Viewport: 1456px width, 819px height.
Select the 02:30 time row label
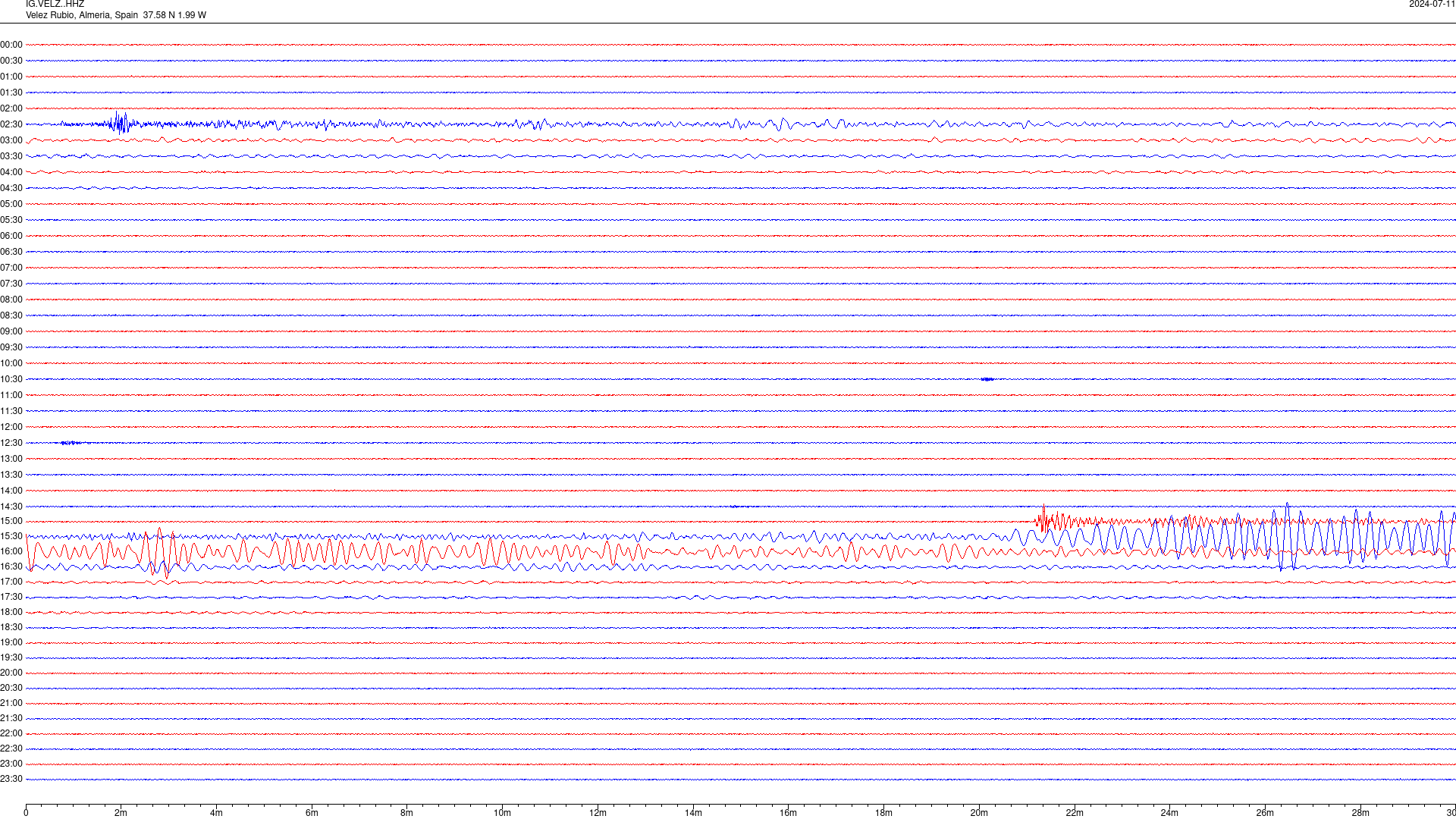point(11,124)
